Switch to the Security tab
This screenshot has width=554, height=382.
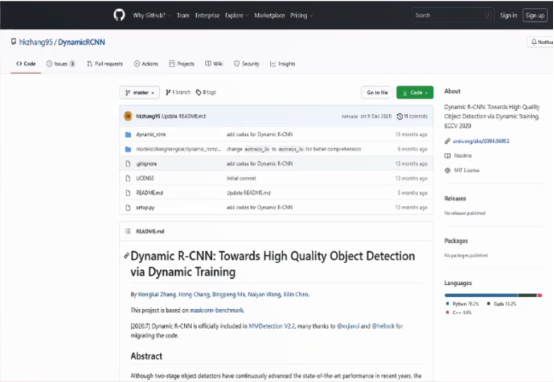tap(246, 64)
